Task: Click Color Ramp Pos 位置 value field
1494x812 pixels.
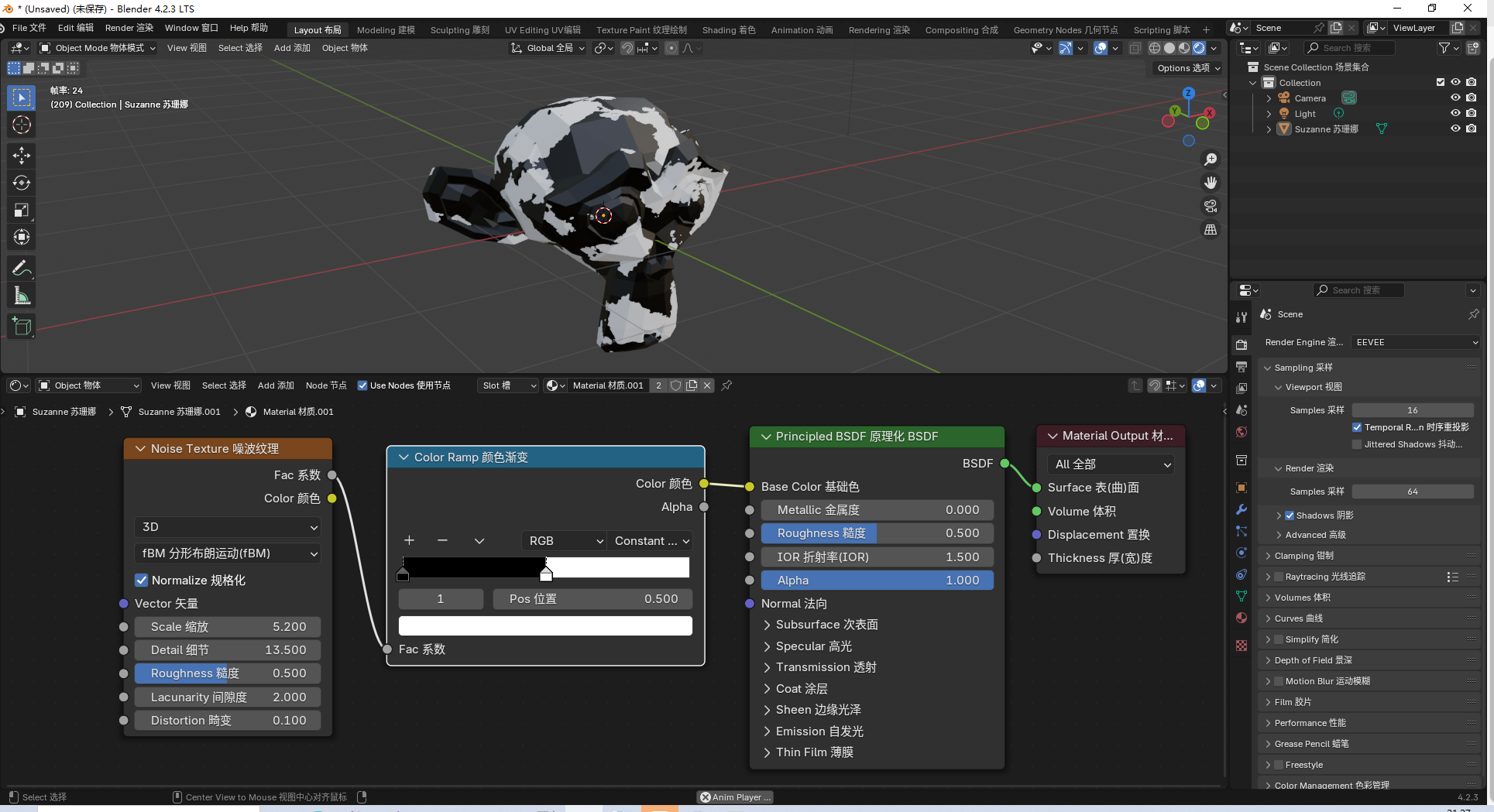Action: [592, 599]
